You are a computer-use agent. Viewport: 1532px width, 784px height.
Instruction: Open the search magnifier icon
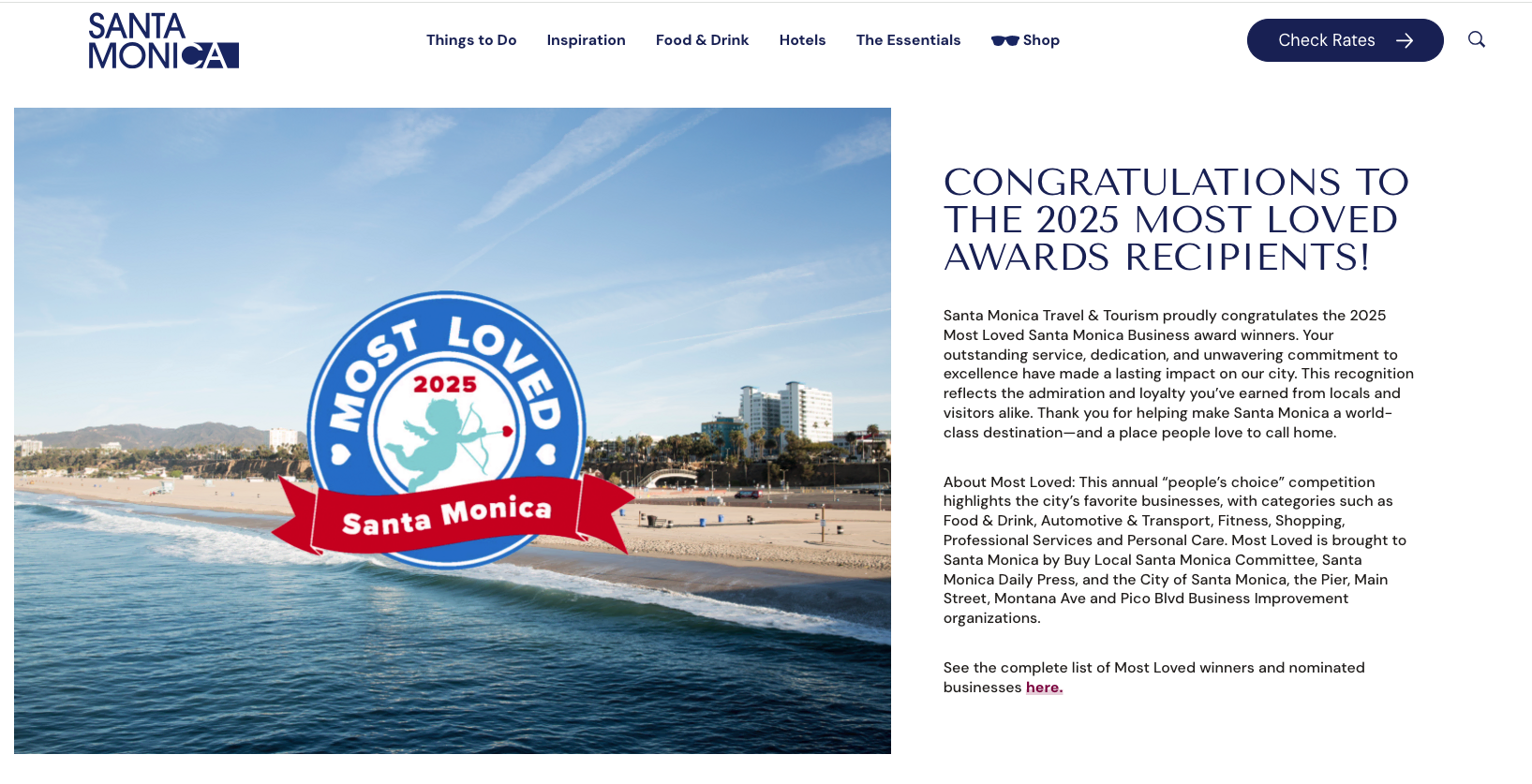pos(1477,39)
